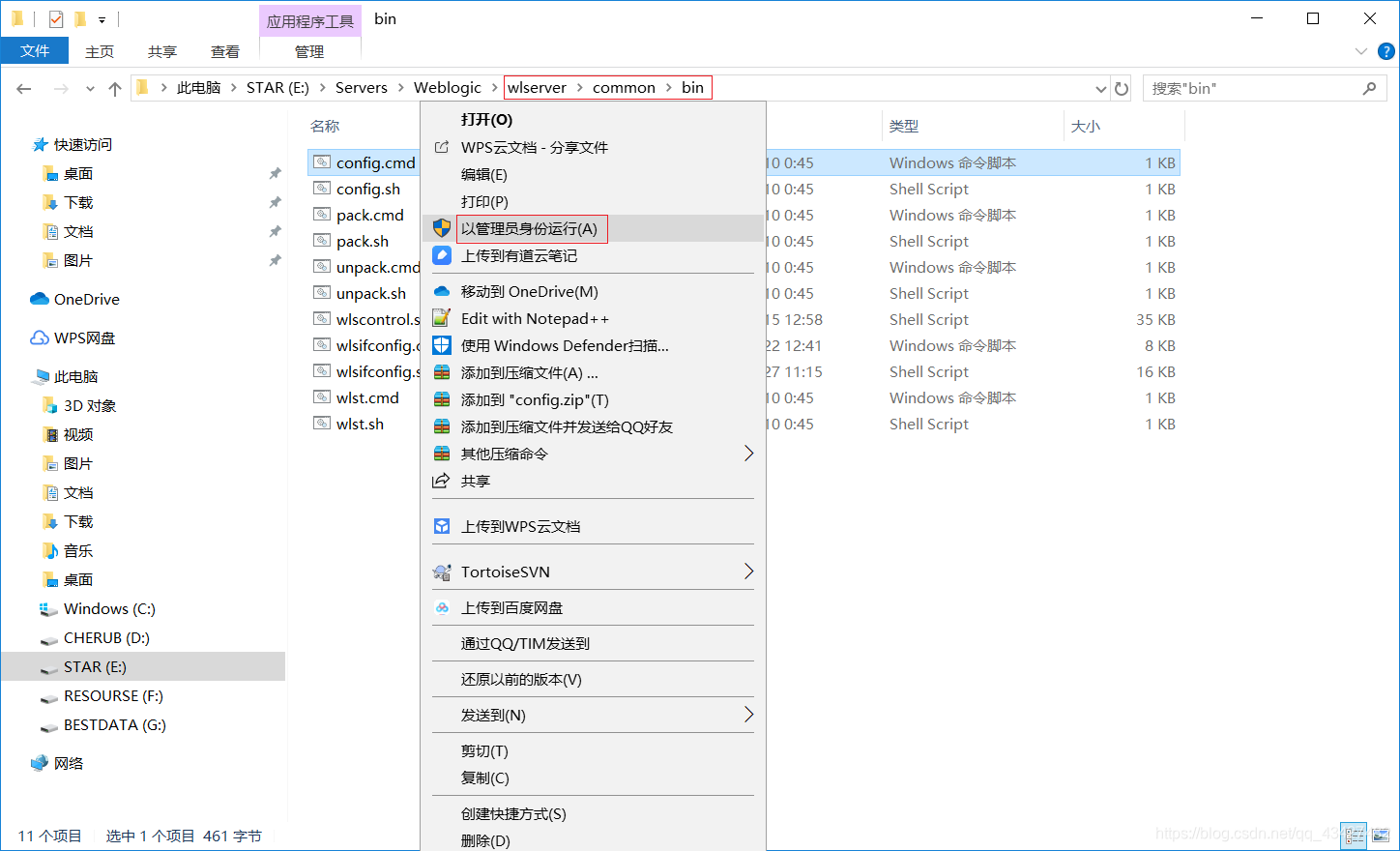Select 编辑(E) from the context menu
Viewport: 1400px width, 851px height.
click(x=593, y=174)
